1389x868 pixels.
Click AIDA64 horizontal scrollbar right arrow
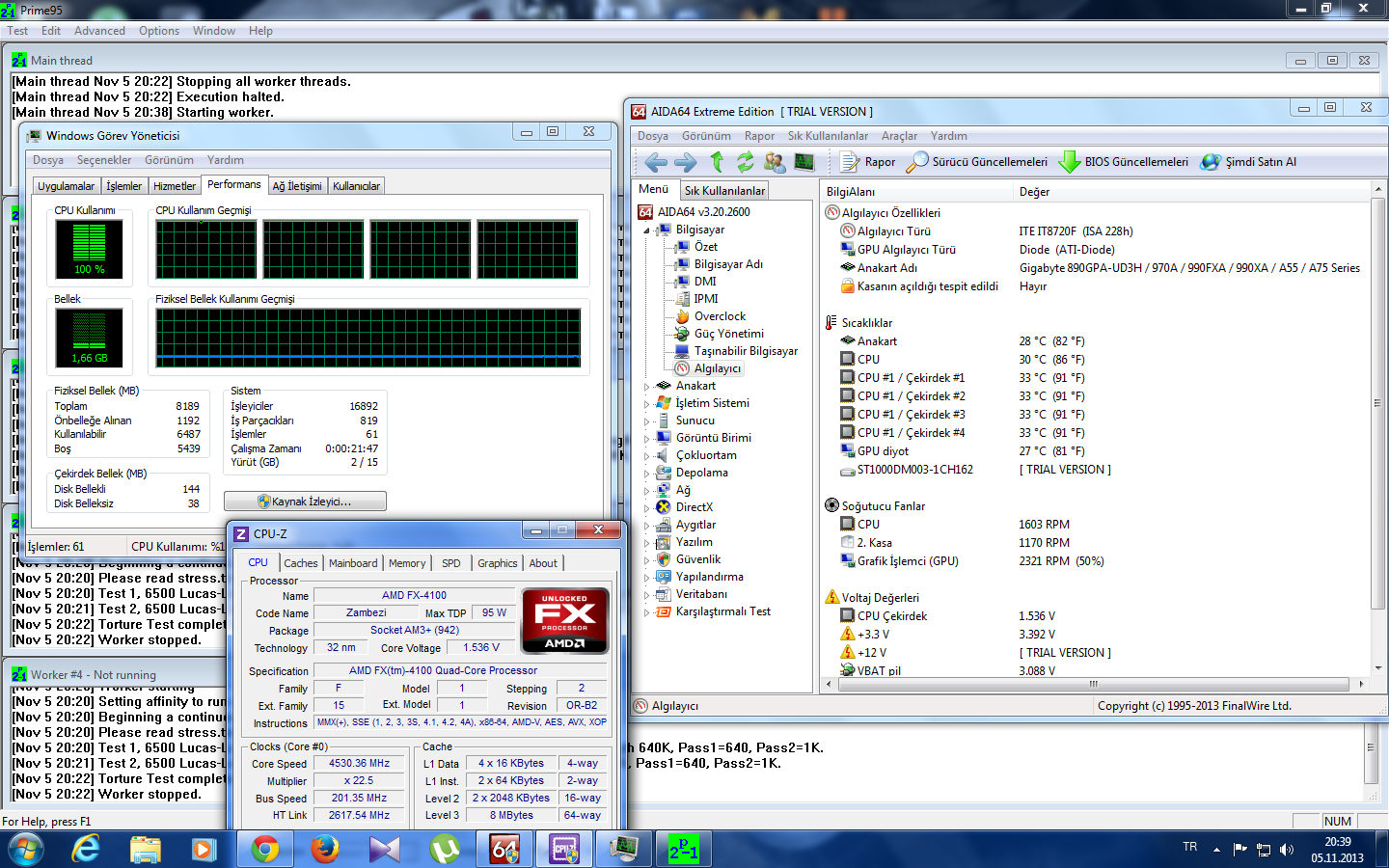pyautogui.click(x=1361, y=684)
